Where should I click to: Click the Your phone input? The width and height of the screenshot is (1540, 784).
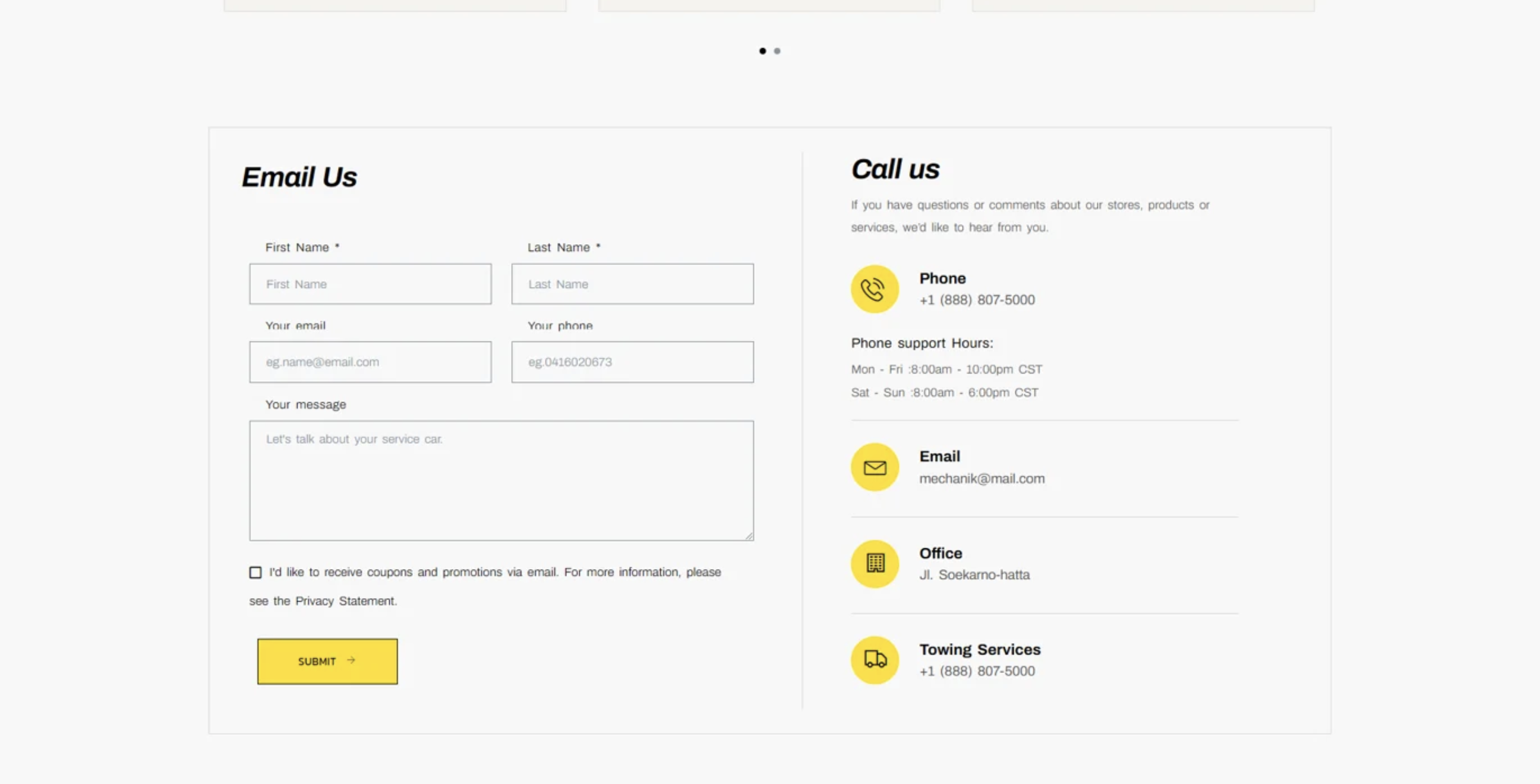(632, 362)
